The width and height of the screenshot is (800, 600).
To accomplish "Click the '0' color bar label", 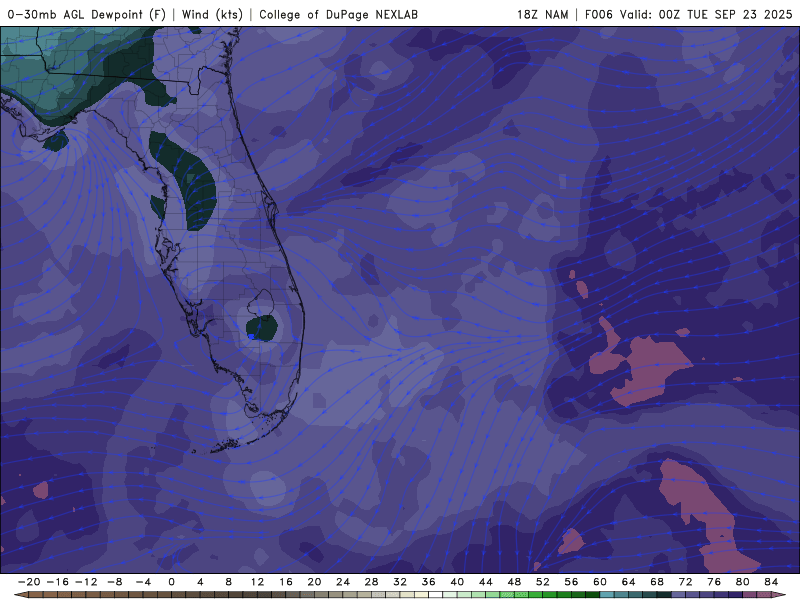I will (x=171, y=582).
